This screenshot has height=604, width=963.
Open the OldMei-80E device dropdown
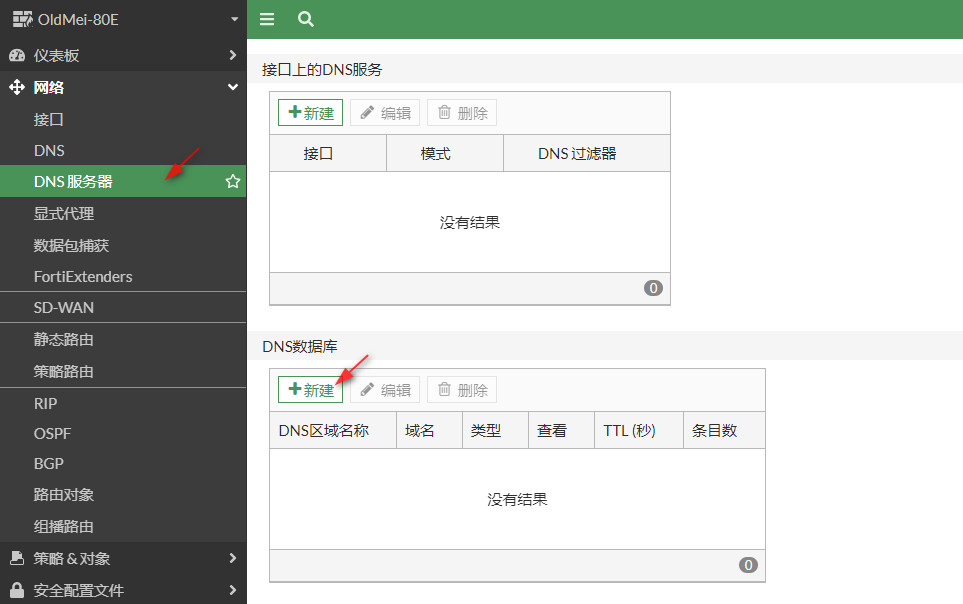click(x=234, y=19)
